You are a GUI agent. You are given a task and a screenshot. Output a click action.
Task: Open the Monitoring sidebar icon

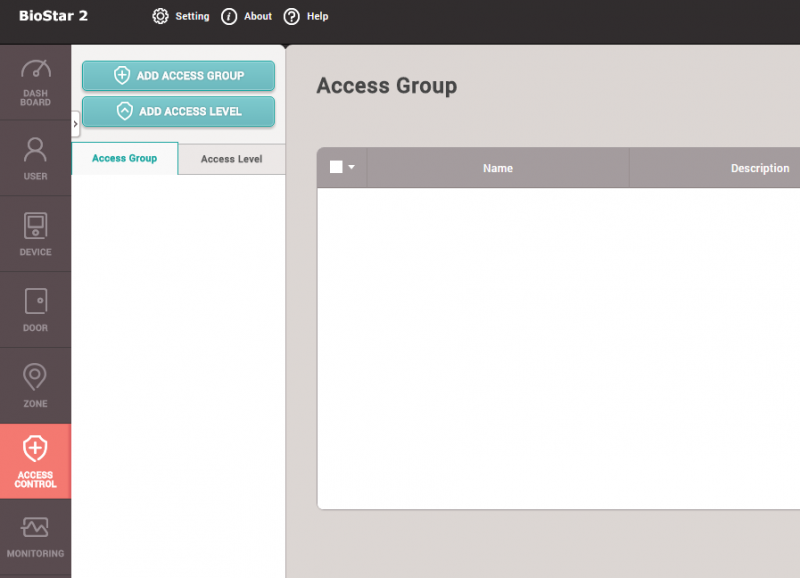click(35, 527)
